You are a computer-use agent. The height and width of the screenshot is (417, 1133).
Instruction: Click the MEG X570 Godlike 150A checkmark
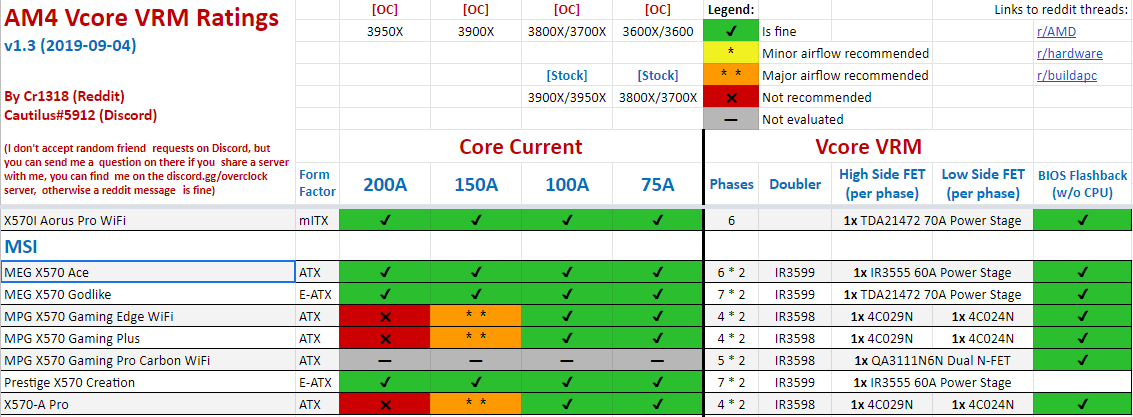point(475,294)
